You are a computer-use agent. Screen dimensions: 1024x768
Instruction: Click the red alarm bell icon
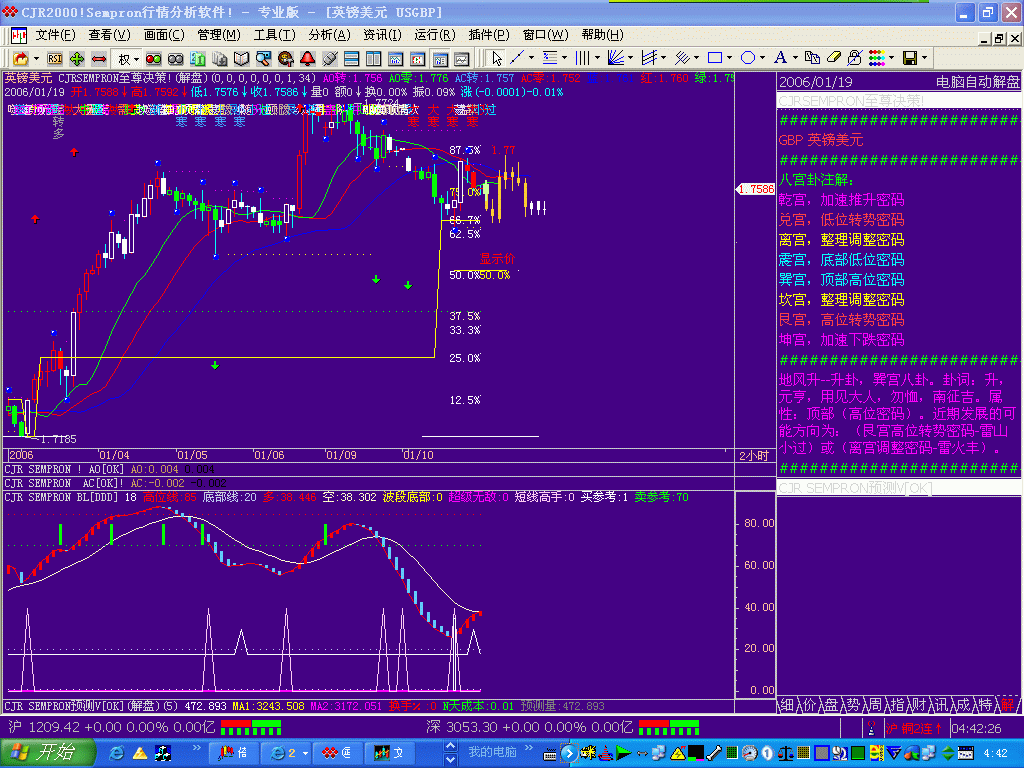308,59
